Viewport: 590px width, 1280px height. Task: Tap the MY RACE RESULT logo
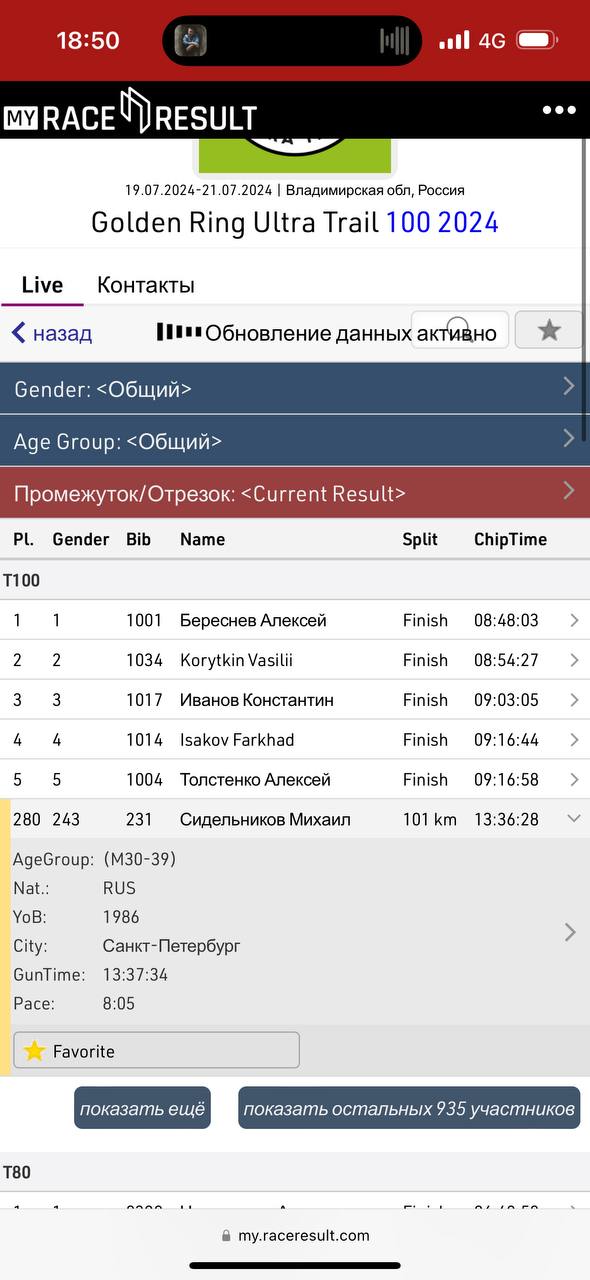(x=130, y=112)
